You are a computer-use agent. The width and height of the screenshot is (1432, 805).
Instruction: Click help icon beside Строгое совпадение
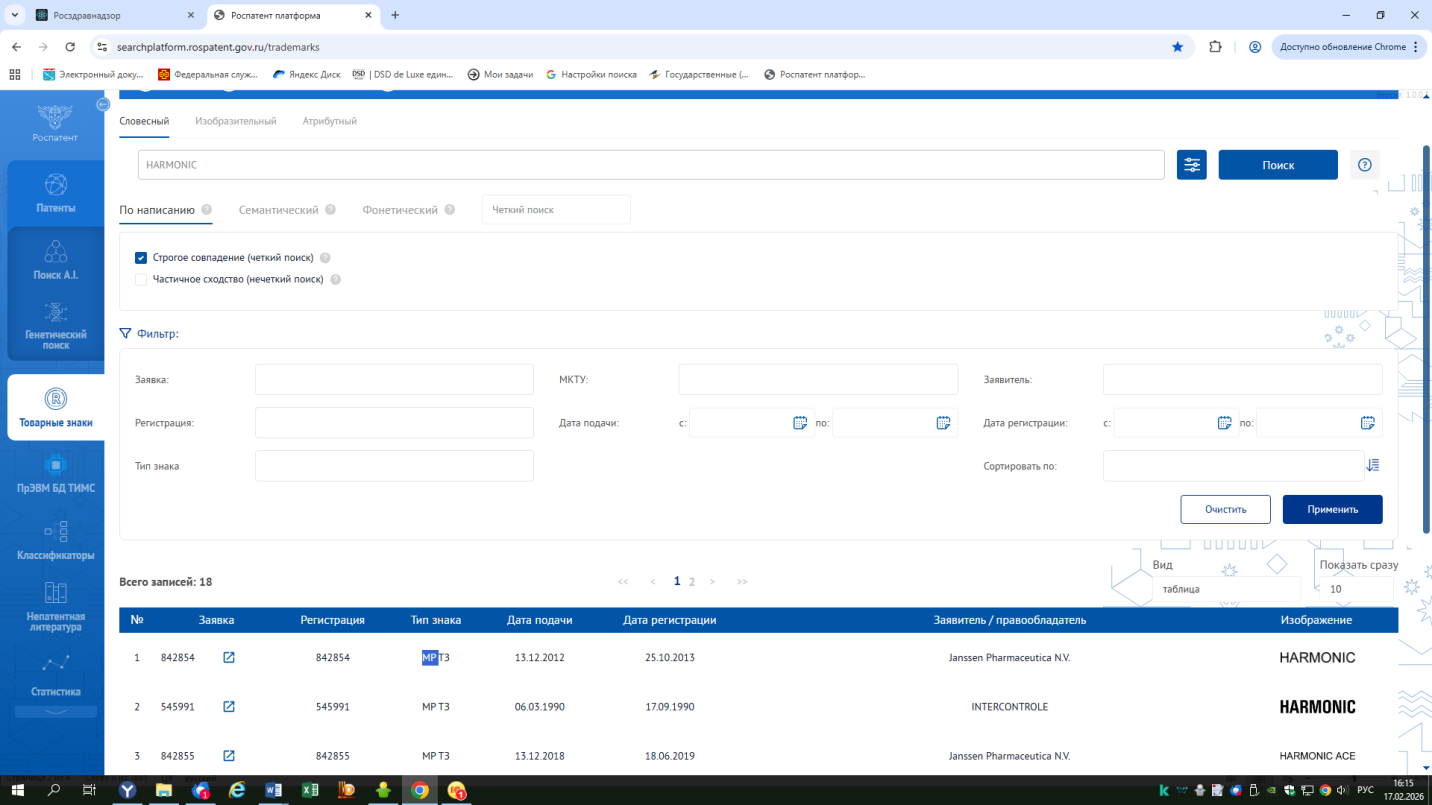point(325,258)
